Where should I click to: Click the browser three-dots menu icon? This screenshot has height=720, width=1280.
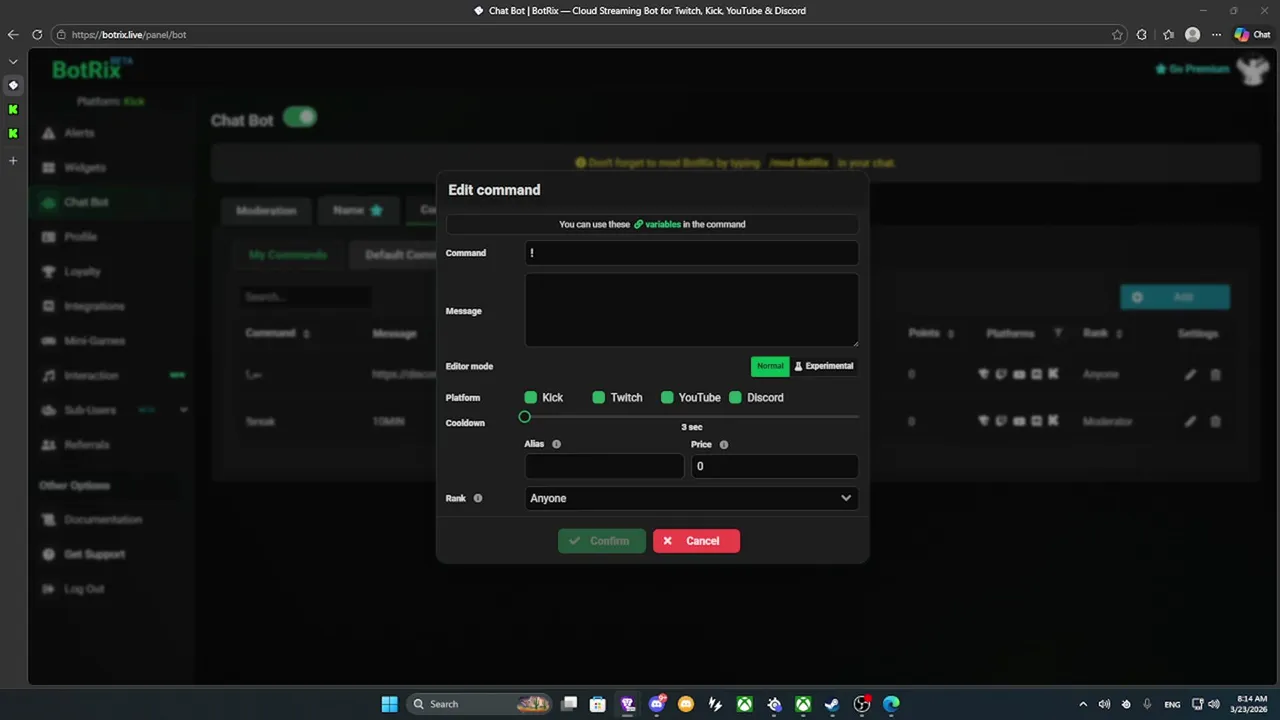1216,35
